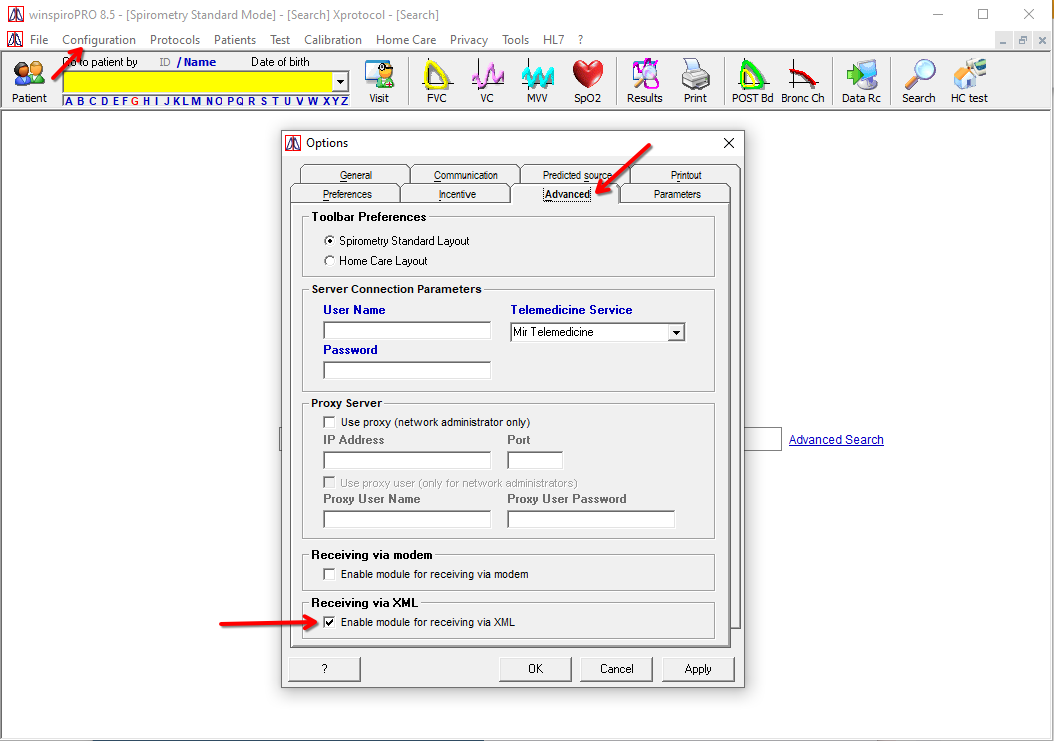Screen dimensions: 1054x741
Task: Click the Apply button
Action: [698, 669]
